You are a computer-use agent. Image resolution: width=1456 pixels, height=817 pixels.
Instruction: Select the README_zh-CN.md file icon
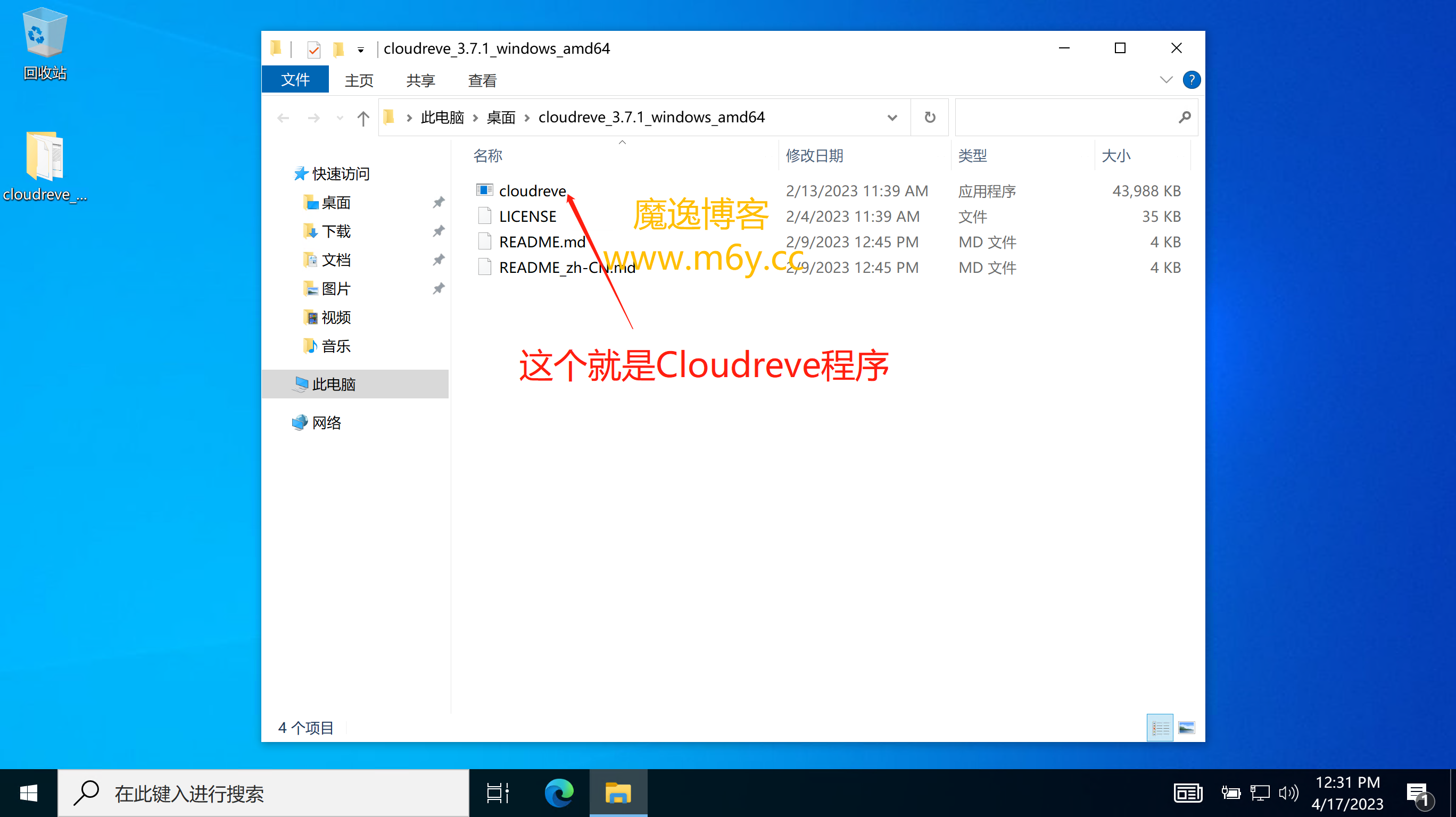(484, 267)
